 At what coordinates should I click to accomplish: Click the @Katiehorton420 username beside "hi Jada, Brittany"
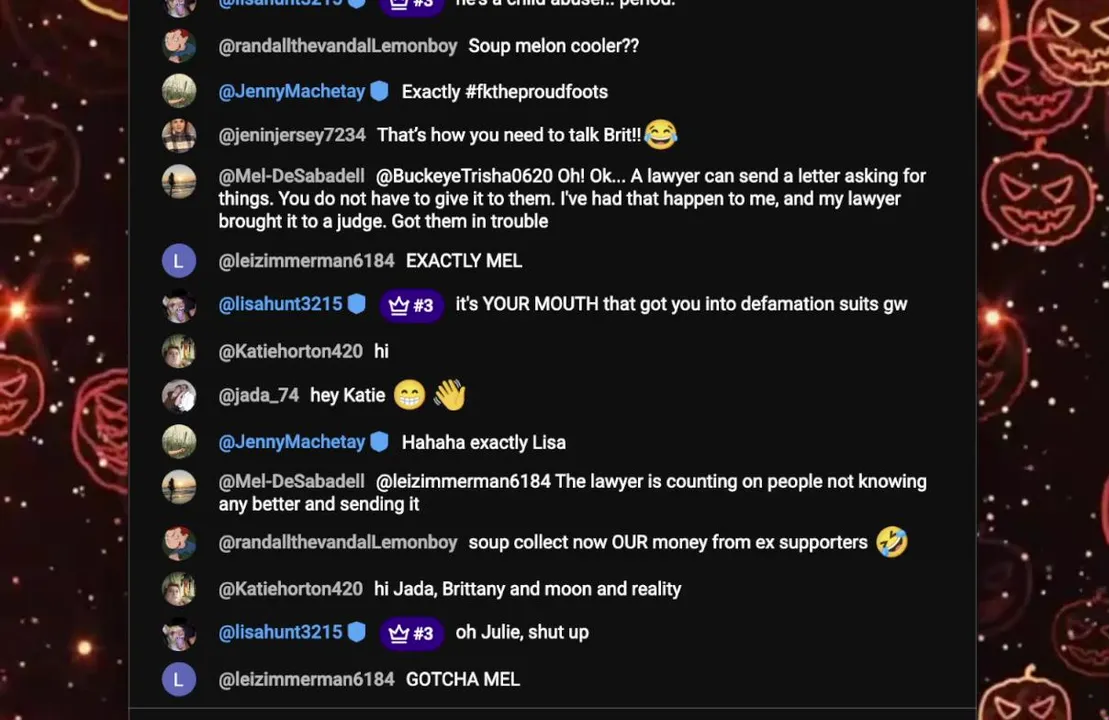[290, 589]
